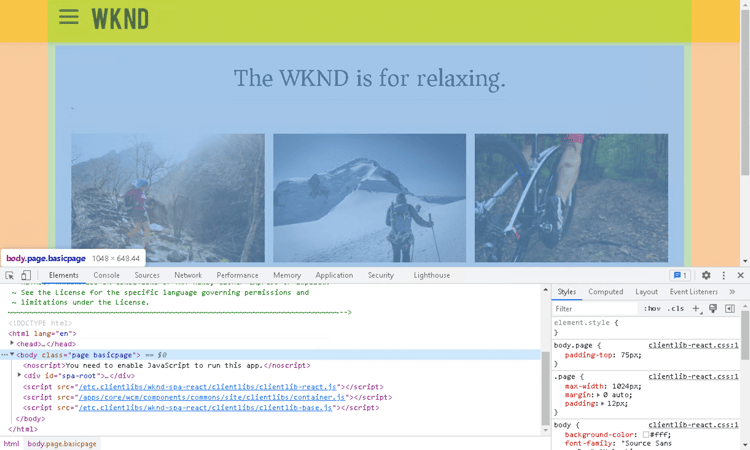This screenshot has width=750, height=450.
Task: Select the noscript element row
Action: pos(166,365)
